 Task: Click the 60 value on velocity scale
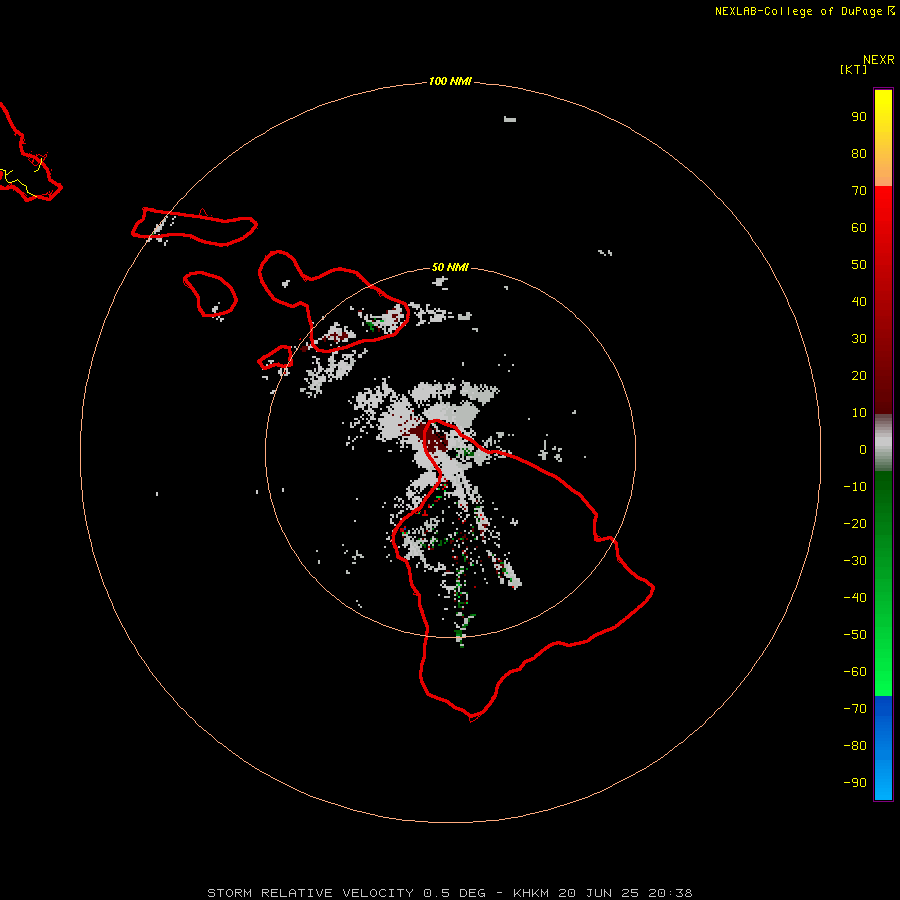click(859, 227)
